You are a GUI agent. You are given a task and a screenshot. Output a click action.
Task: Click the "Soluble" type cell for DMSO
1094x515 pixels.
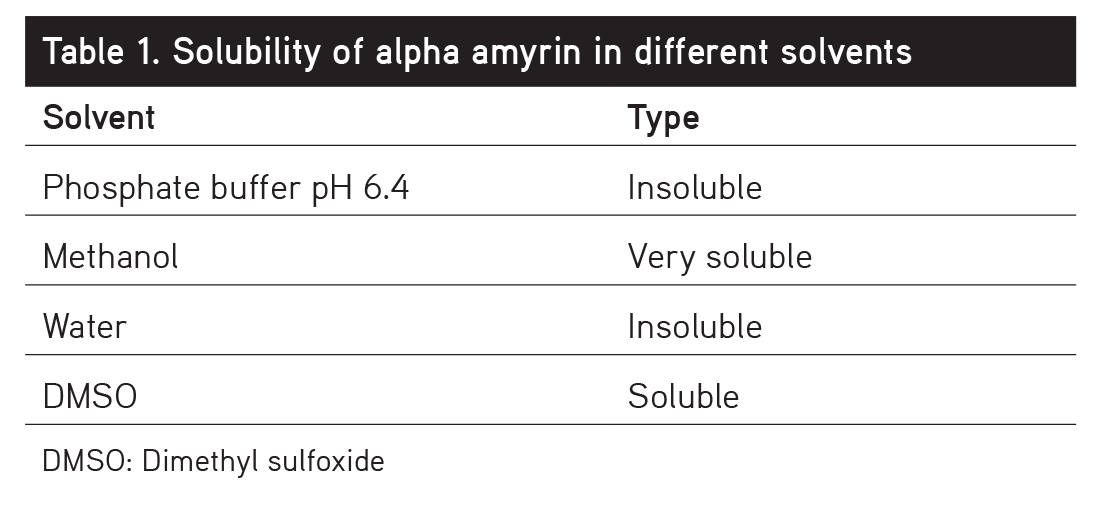tap(683, 397)
